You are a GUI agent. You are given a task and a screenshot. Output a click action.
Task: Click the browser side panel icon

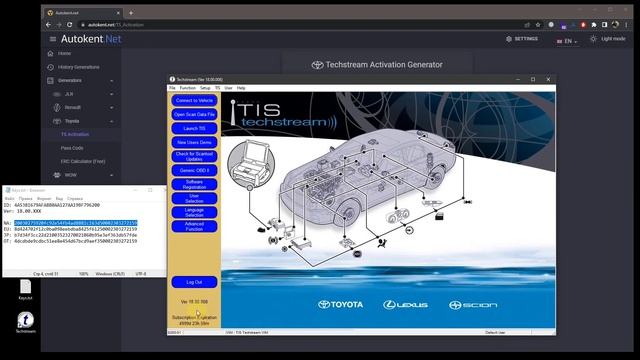click(x=604, y=25)
